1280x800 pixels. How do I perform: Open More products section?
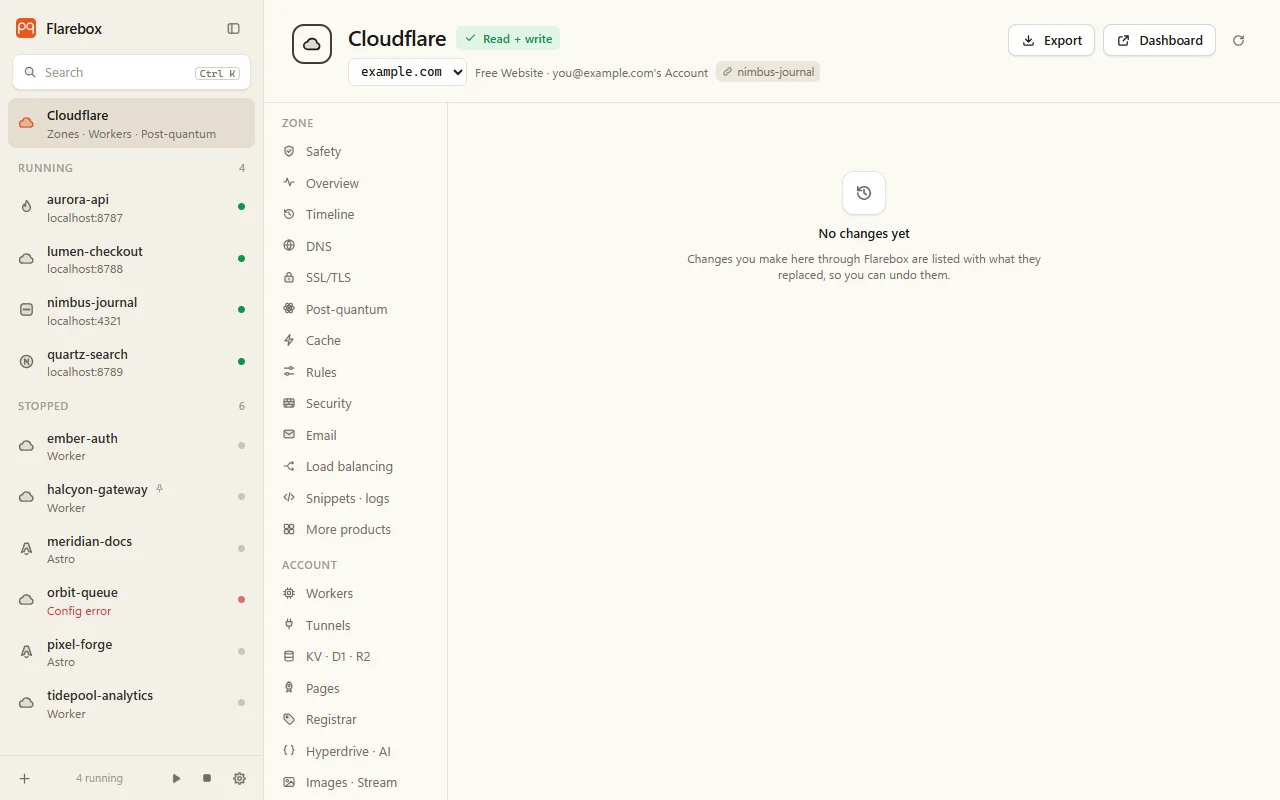[355, 529]
